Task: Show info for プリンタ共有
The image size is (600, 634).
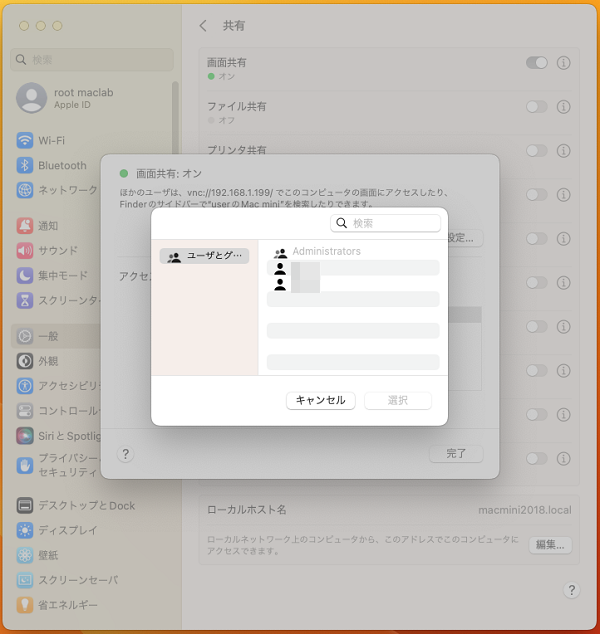Action: point(564,151)
